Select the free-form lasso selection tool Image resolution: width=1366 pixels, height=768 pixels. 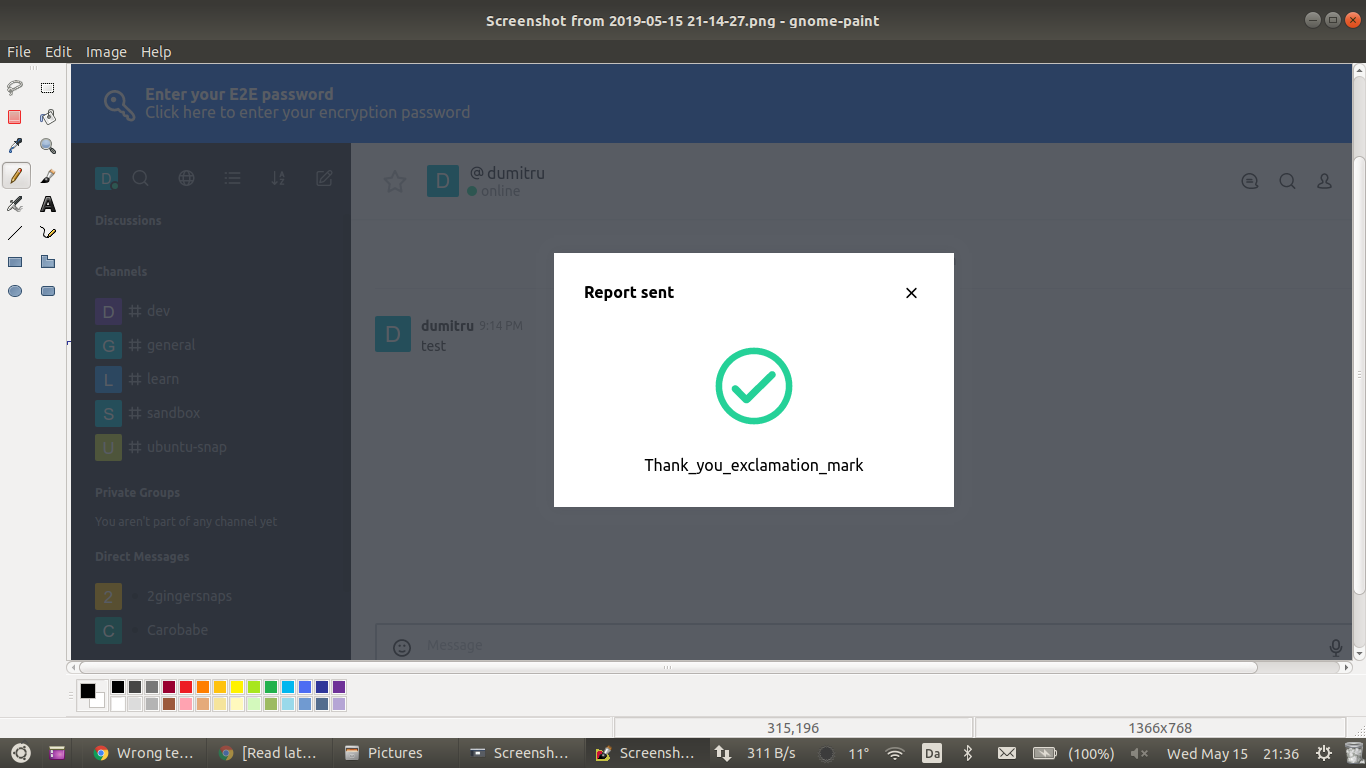coord(15,88)
